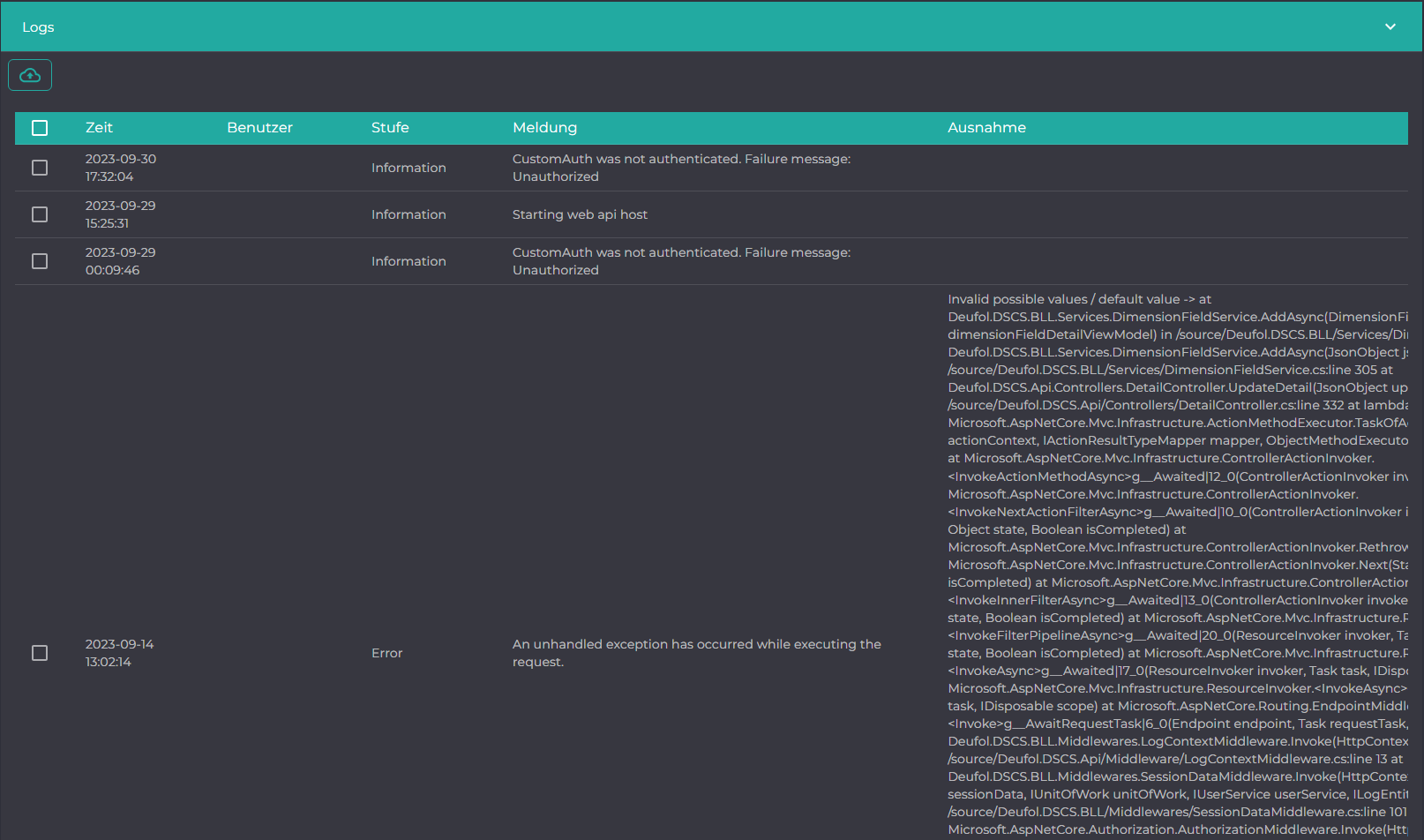The height and width of the screenshot is (840, 1424).
Task: Sort by the Zeit column header
Action: (99, 128)
